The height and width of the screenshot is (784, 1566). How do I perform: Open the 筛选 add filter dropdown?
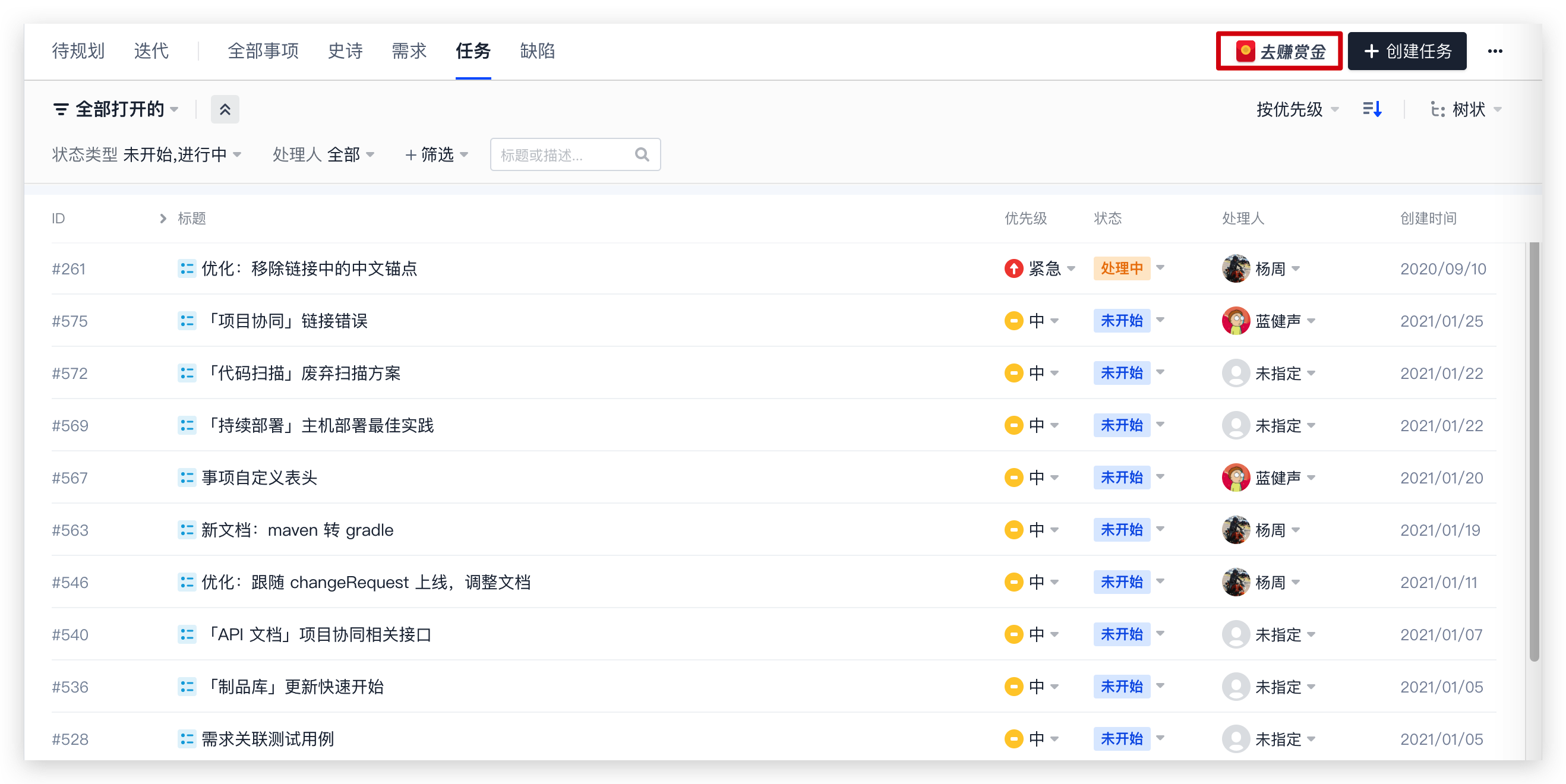[437, 155]
